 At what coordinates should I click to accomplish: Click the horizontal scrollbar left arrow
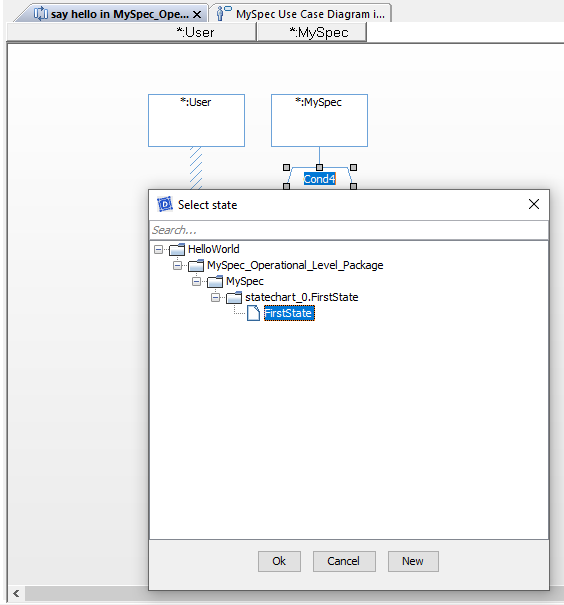pyautogui.click(x=16, y=593)
